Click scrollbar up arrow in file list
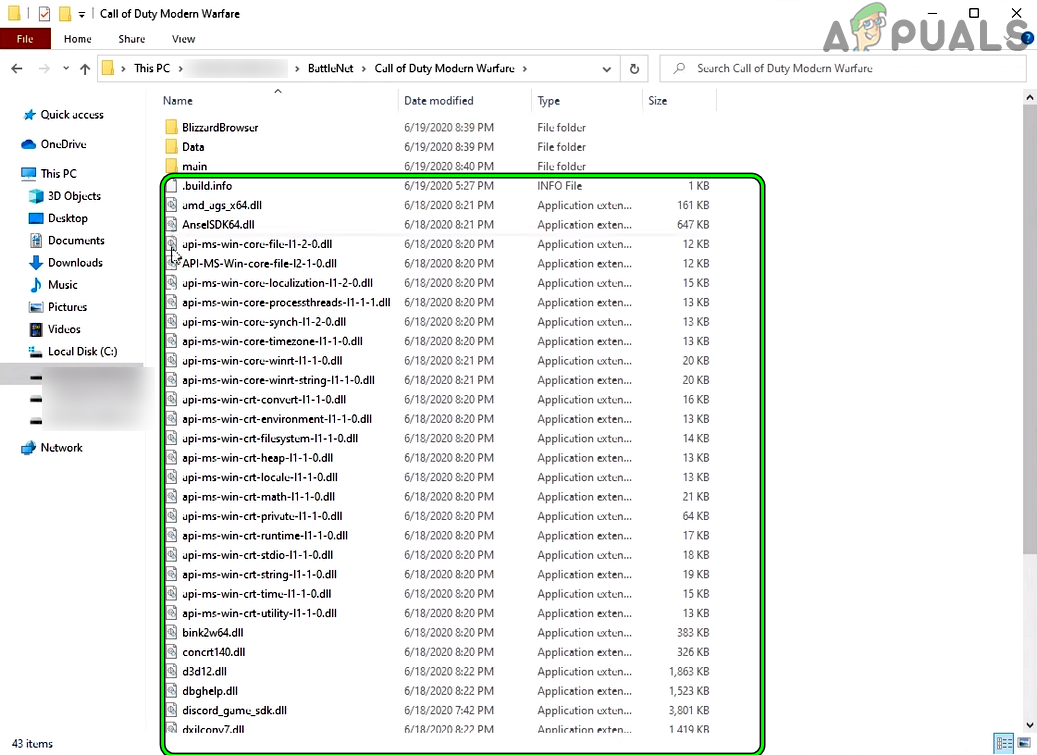The height and width of the screenshot is (755, 1037). [1029, 97]
